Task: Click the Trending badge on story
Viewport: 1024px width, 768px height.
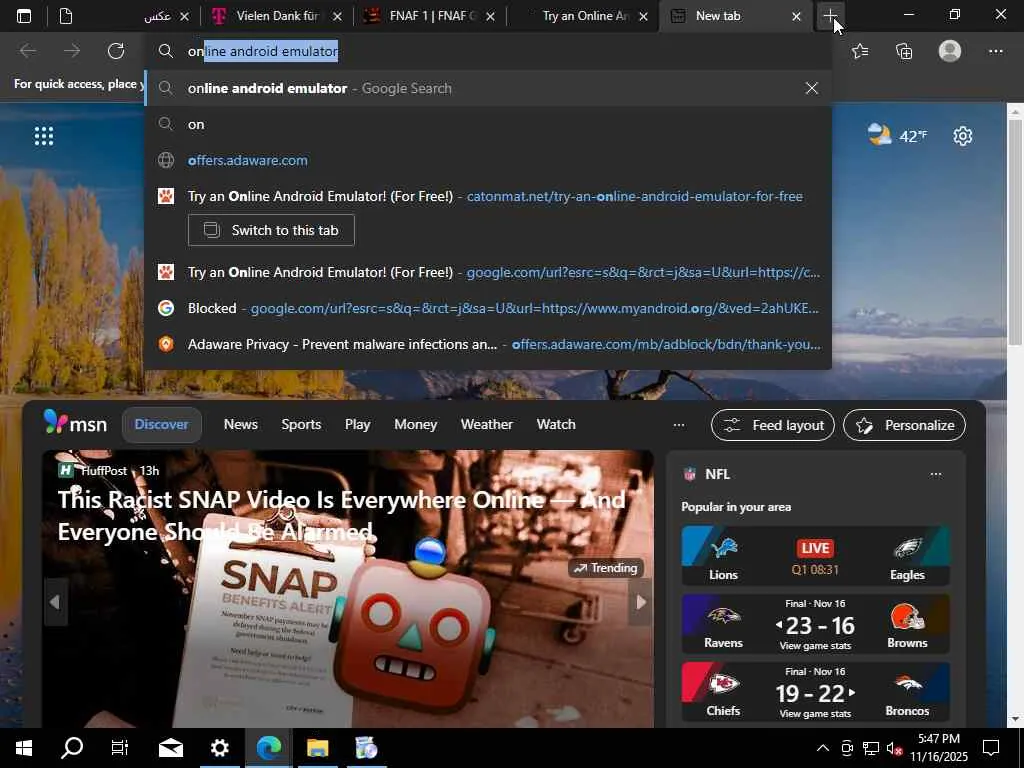Action: pyautogui.click(x=606, y=568)
